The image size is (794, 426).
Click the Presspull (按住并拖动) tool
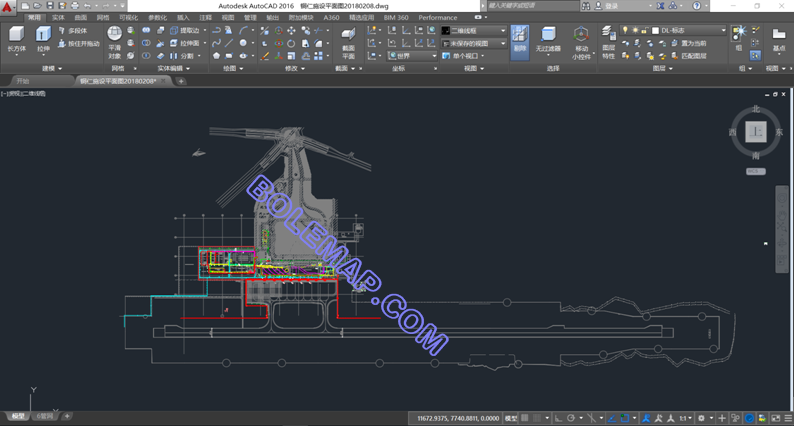point(78,44)
